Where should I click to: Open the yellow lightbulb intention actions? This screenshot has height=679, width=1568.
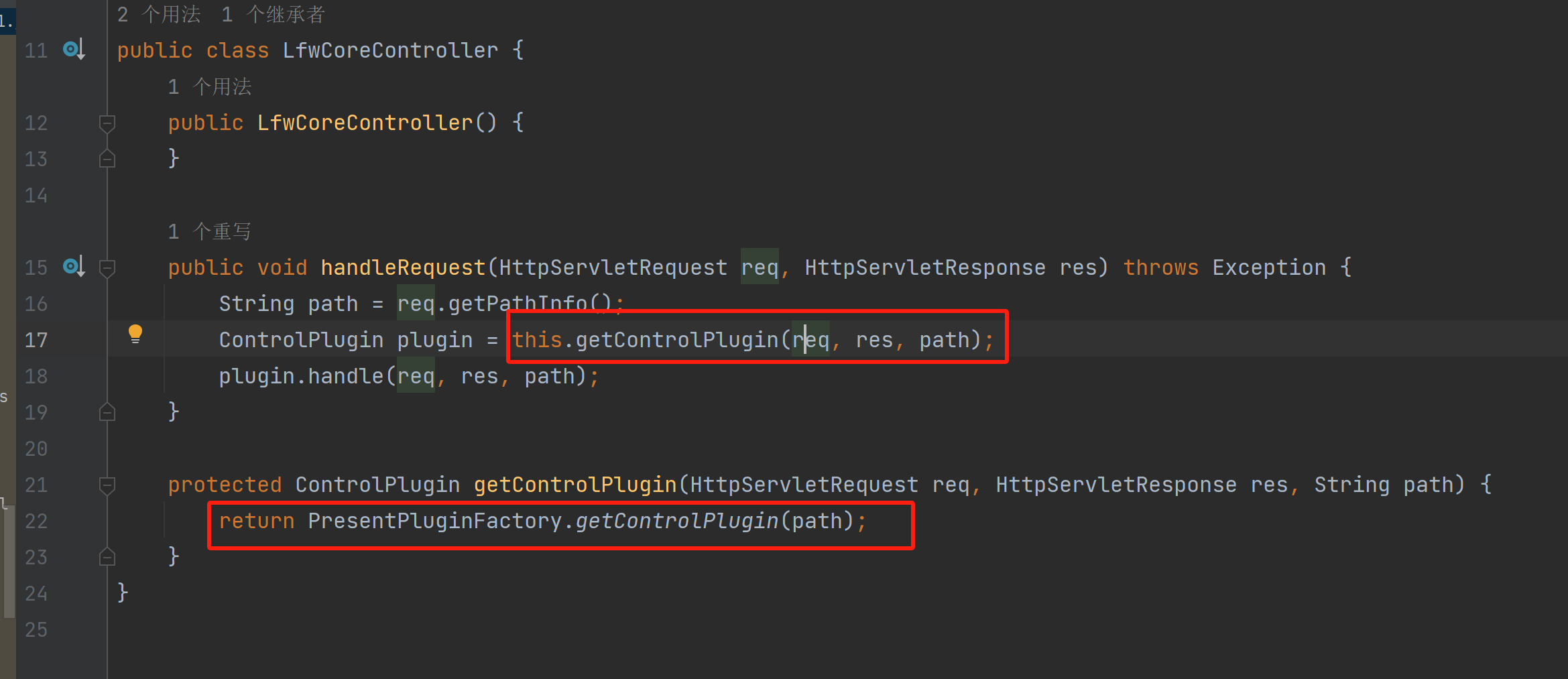[135, 334]
